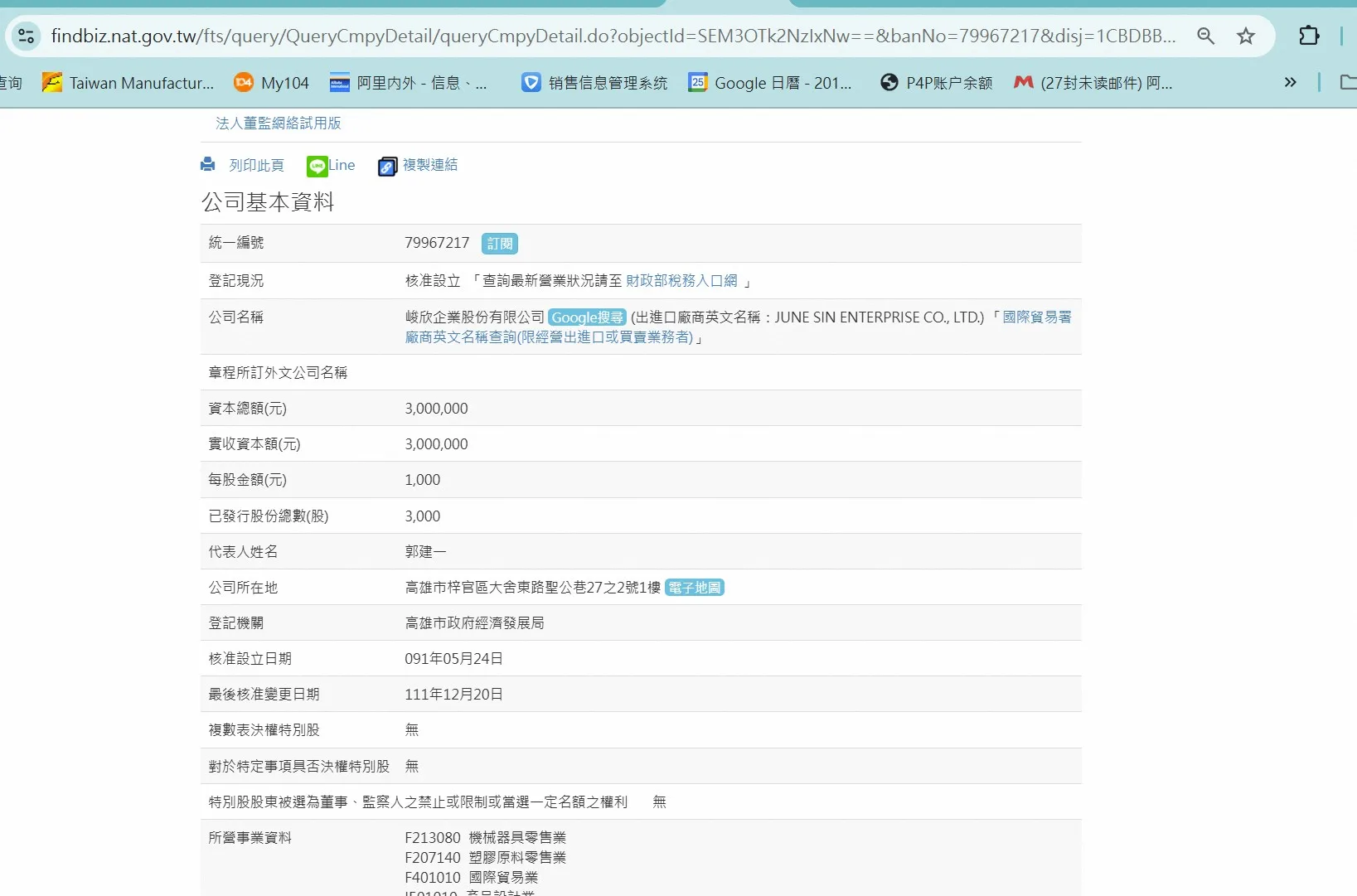Expand the hidden bookmarks overflow chevron
This screenshot has height=896, width=1357.
coord(1290,82)
